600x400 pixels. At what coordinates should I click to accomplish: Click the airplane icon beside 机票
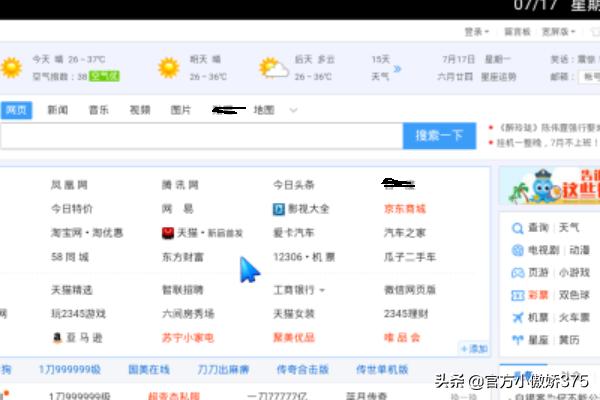pos(517,317)
